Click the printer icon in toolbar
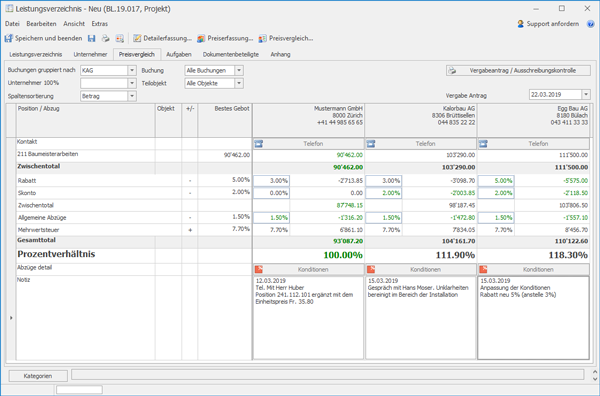600x396 pixels. (x=105, y=38)
